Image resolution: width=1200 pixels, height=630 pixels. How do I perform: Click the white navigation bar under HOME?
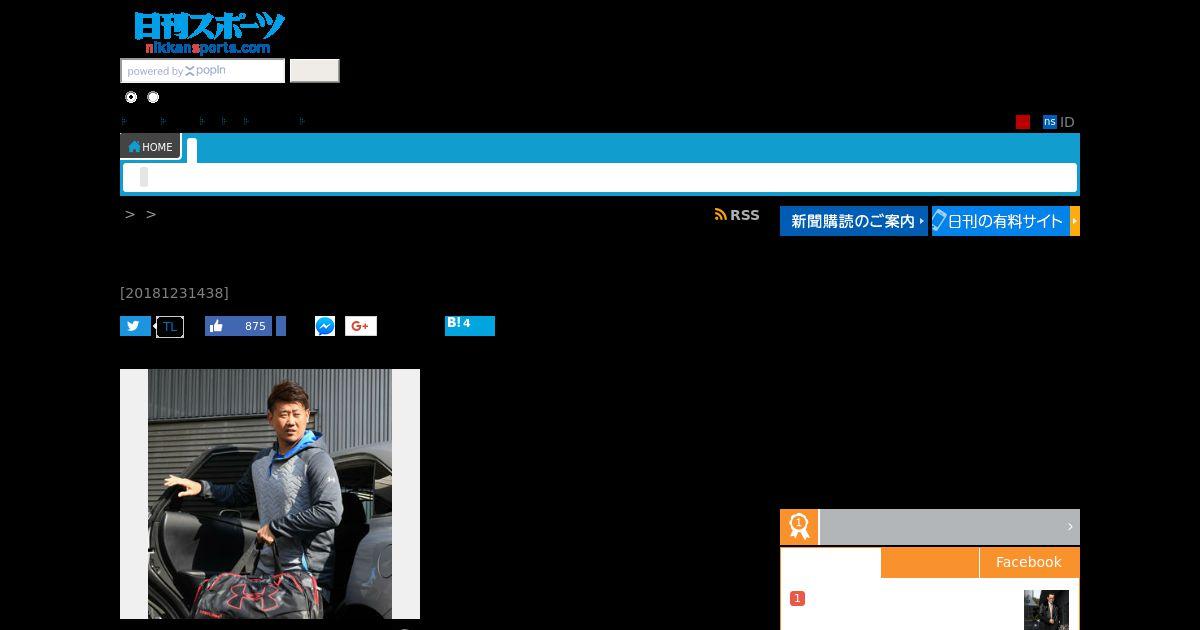pyautogui.click(x=600, y=178)
